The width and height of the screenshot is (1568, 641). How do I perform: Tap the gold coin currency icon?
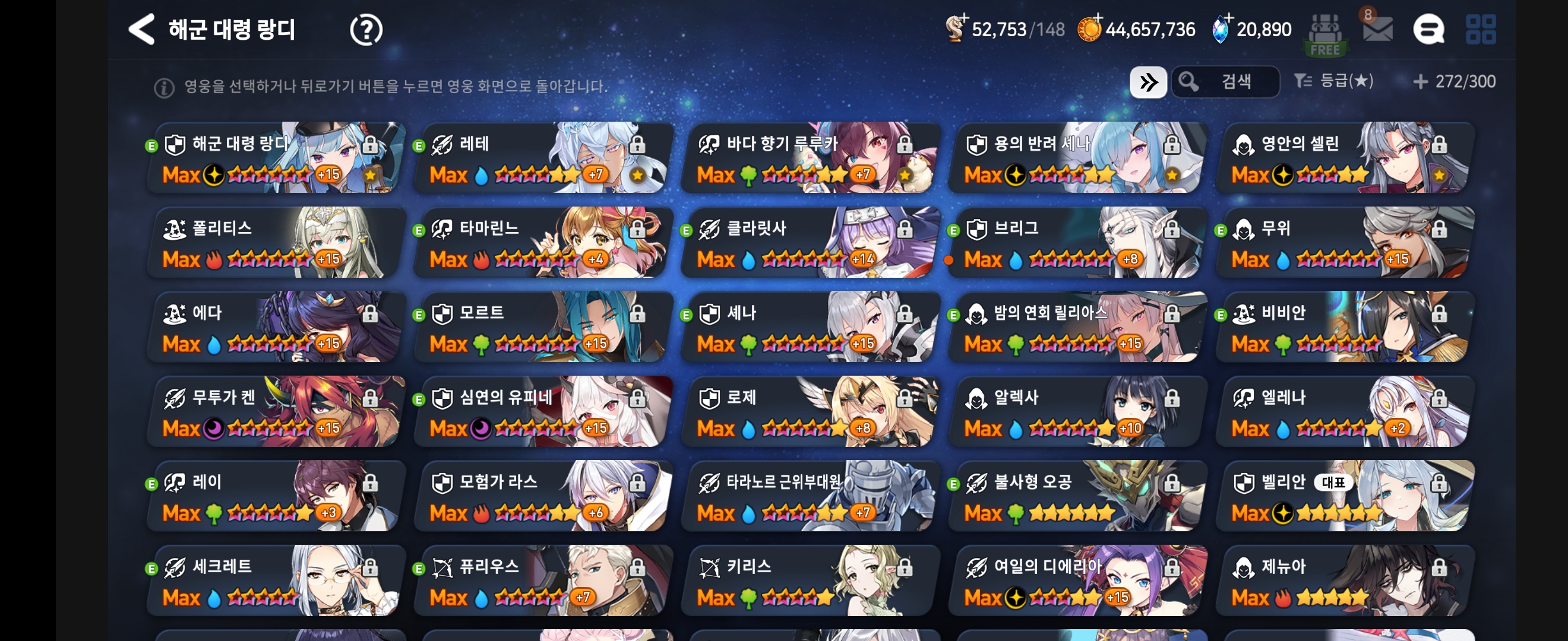(x=1089, y=28)
